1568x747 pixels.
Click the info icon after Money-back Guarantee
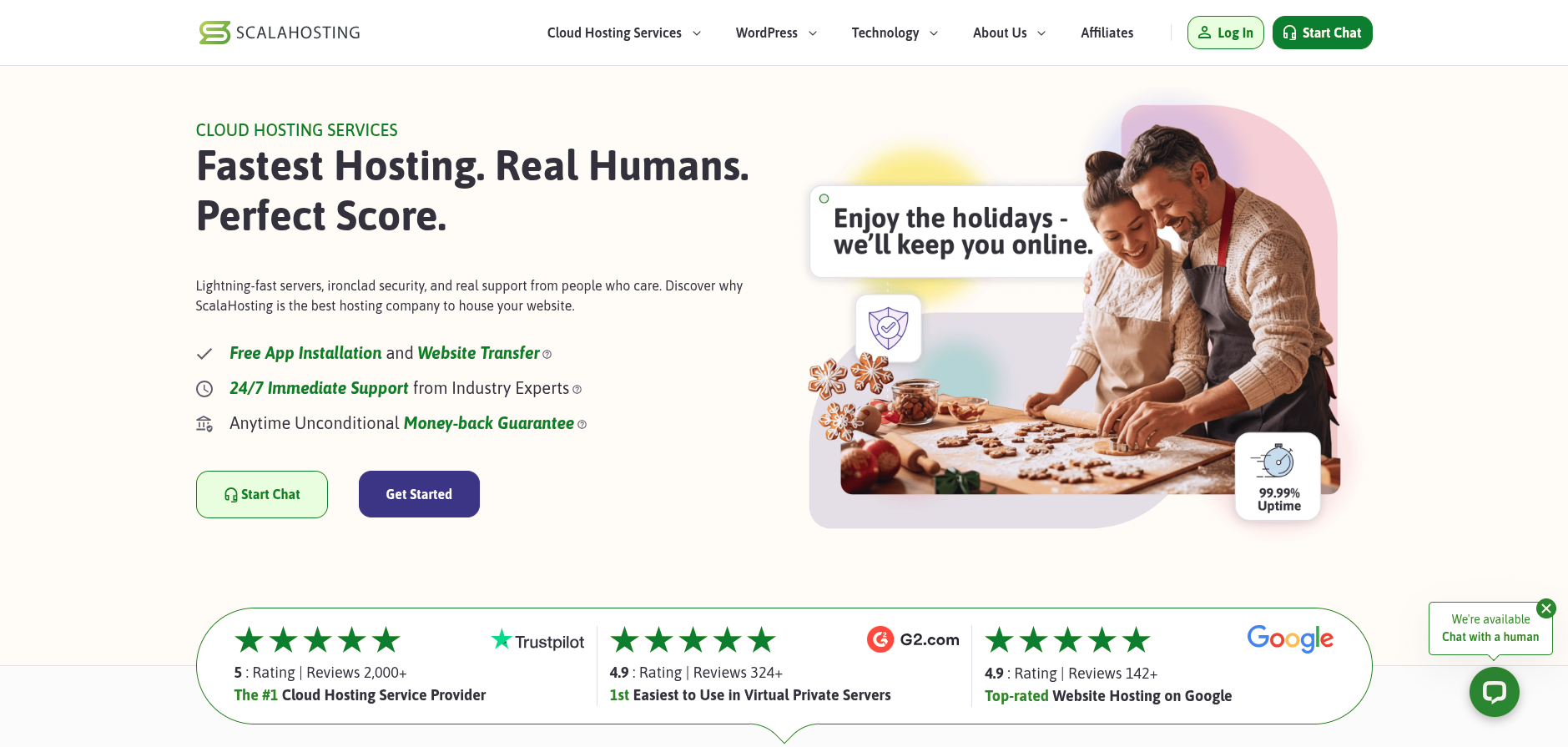tap(582, 425)
